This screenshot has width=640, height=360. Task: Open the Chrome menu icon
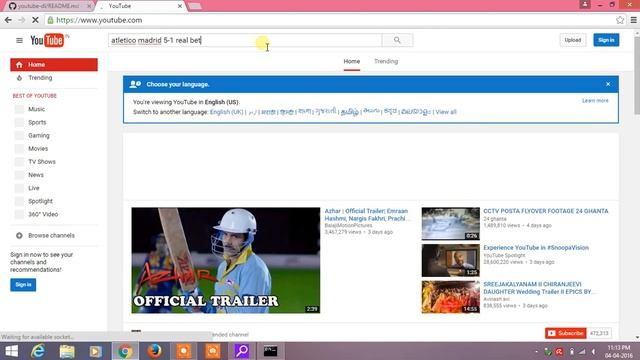pos(633,20)
